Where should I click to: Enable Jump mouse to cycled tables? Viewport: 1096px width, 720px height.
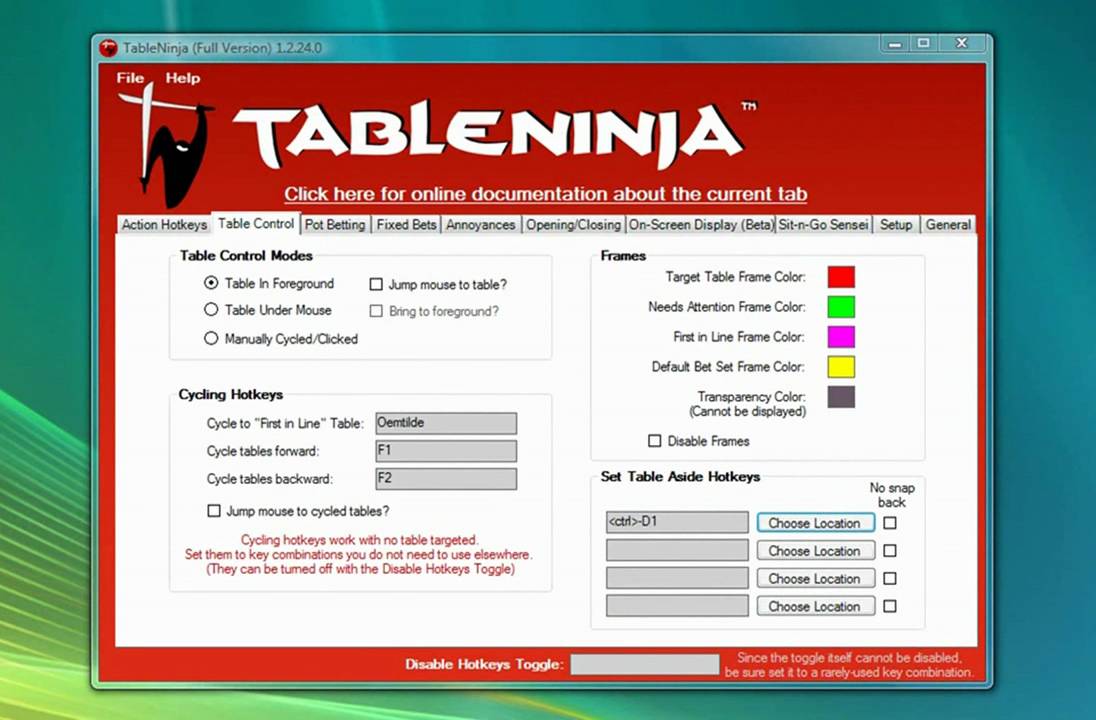point(214,511)
